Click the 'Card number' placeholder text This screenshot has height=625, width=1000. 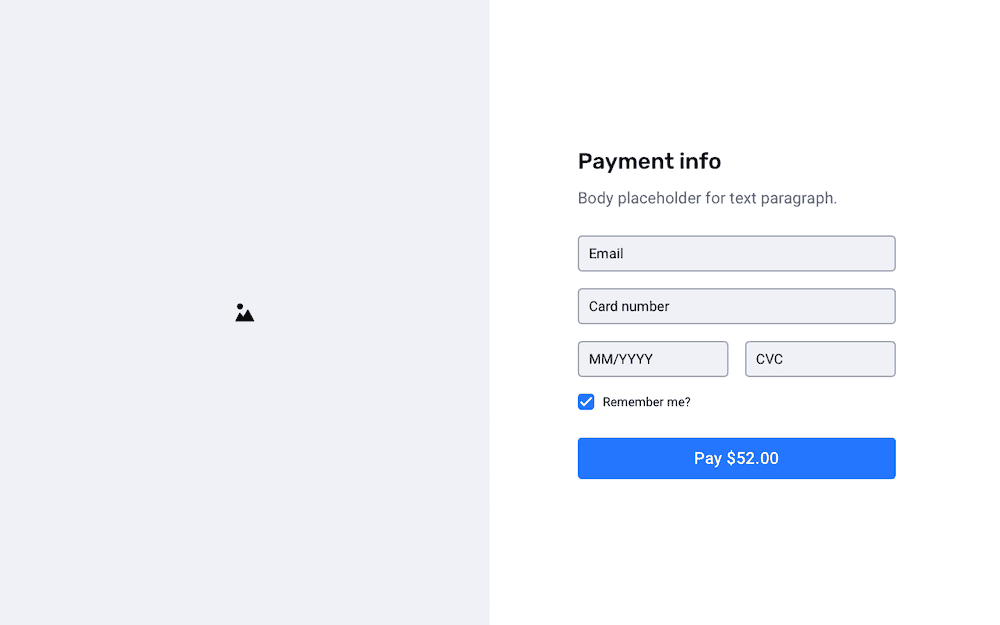pyautogui.click(x=629, y=306)
